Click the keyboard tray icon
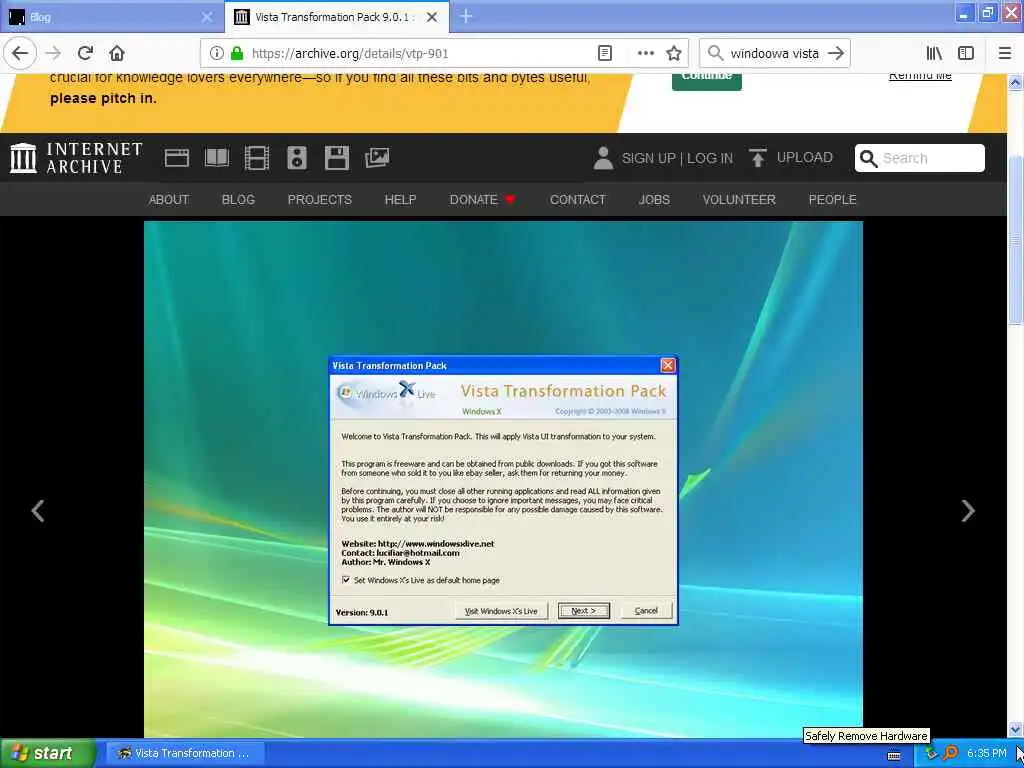The height and width of the screenshot is (768, 1024). (894, 755)
